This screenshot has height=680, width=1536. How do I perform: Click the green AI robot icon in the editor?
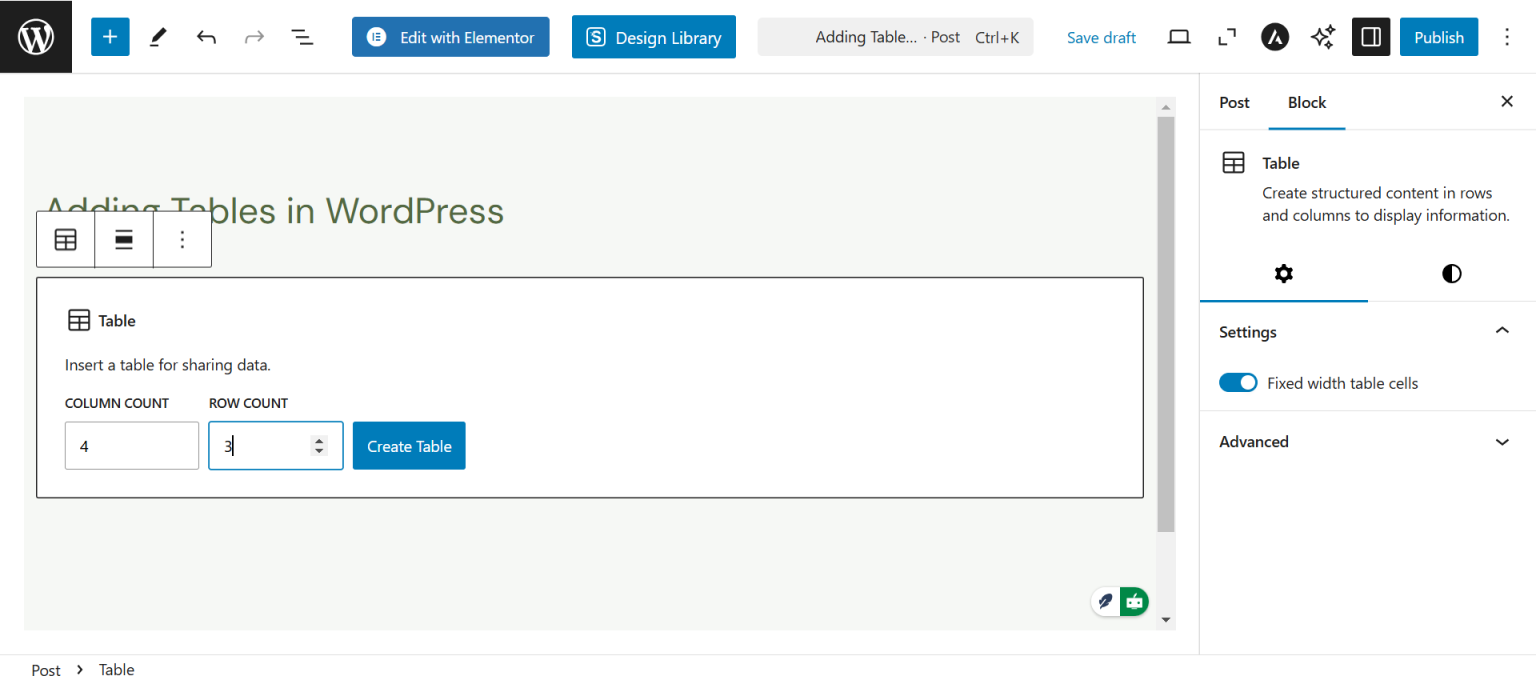pos(1134,601)
